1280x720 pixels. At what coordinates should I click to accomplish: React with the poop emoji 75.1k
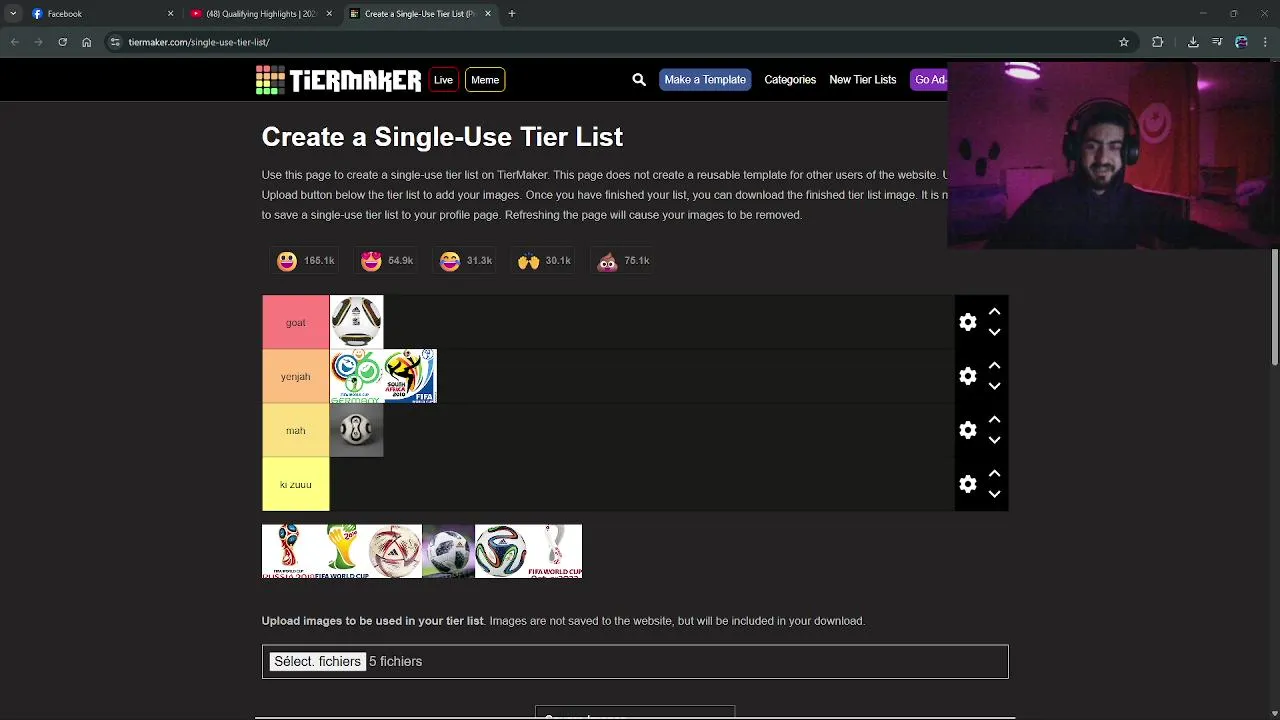pos(624,261)
